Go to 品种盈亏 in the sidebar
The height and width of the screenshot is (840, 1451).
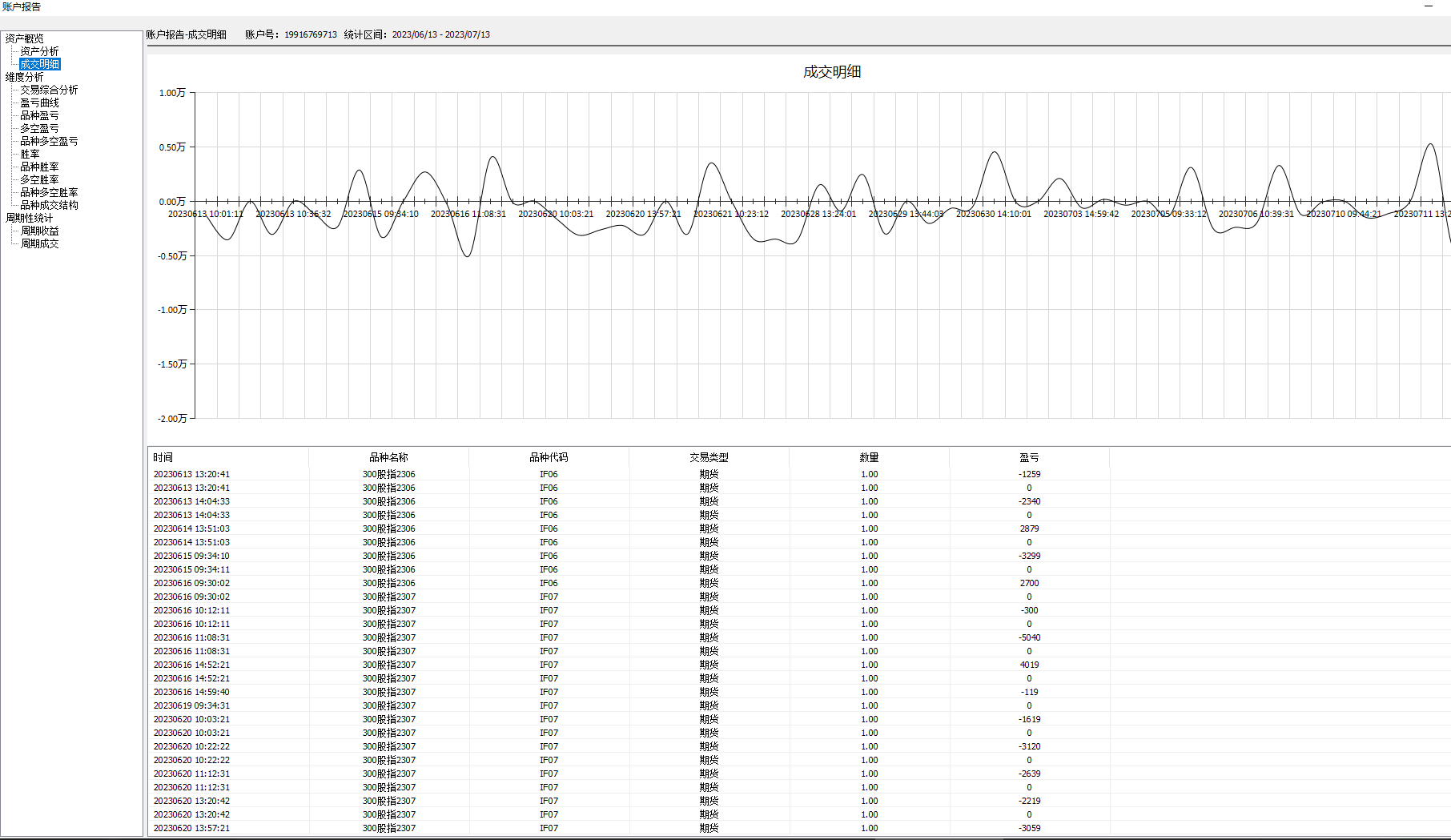point(39,115)
